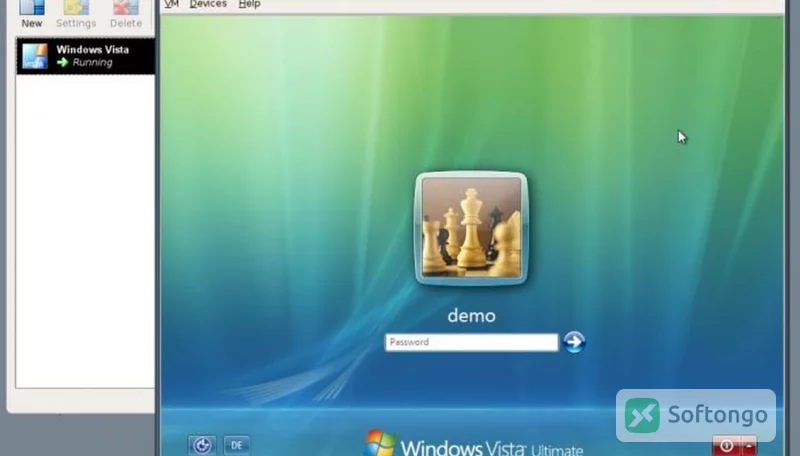Click the demo user chess picture
The image size is (800, 456).
point(471,228)
